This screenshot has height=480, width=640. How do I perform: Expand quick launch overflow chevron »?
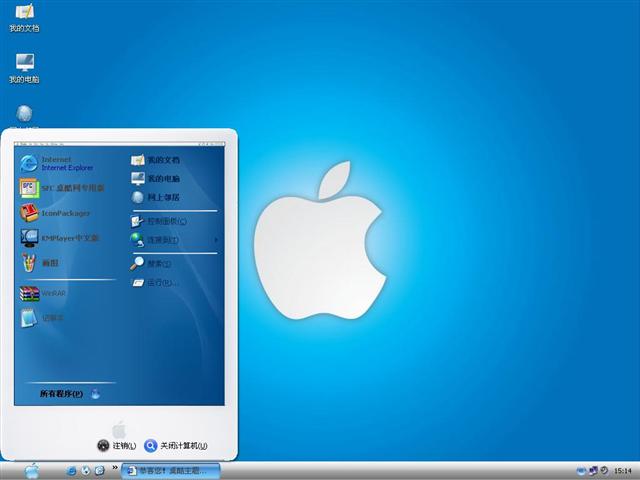[x=115, y=468]
